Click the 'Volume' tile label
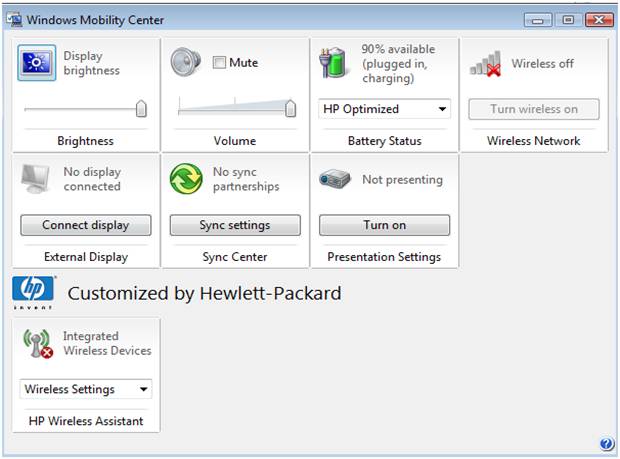This screenshot has width=620, height=459. (x=235, y=141)
